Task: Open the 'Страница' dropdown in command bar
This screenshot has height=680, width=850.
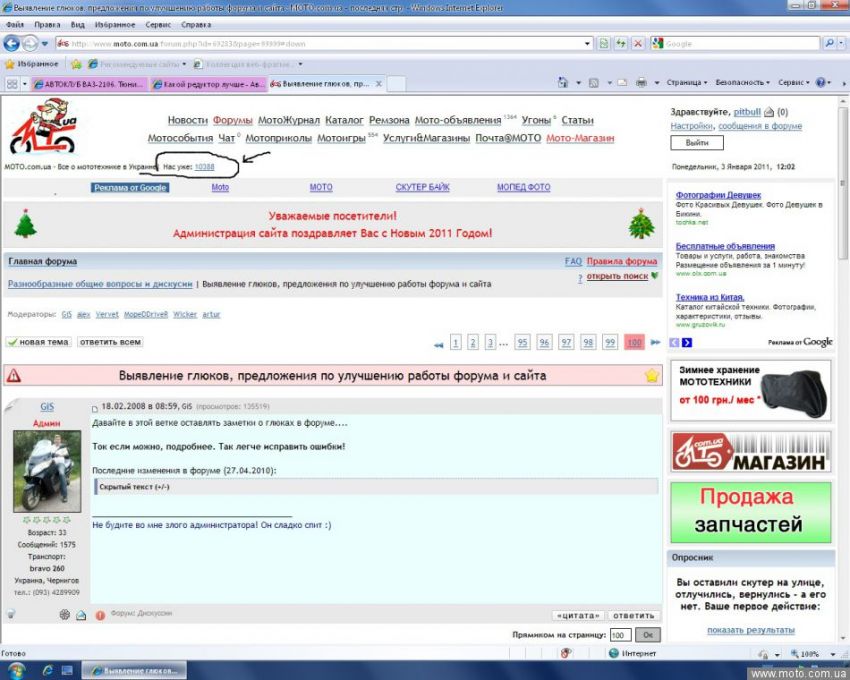Action: 687,83
